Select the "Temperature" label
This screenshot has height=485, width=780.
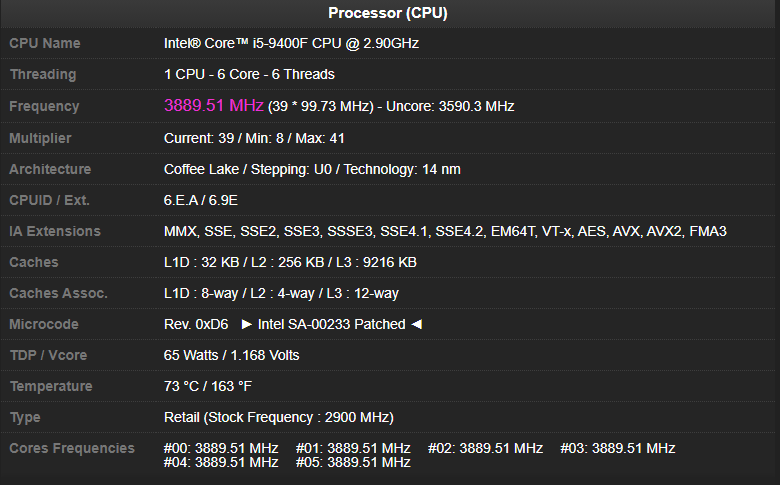coord(51,386)
